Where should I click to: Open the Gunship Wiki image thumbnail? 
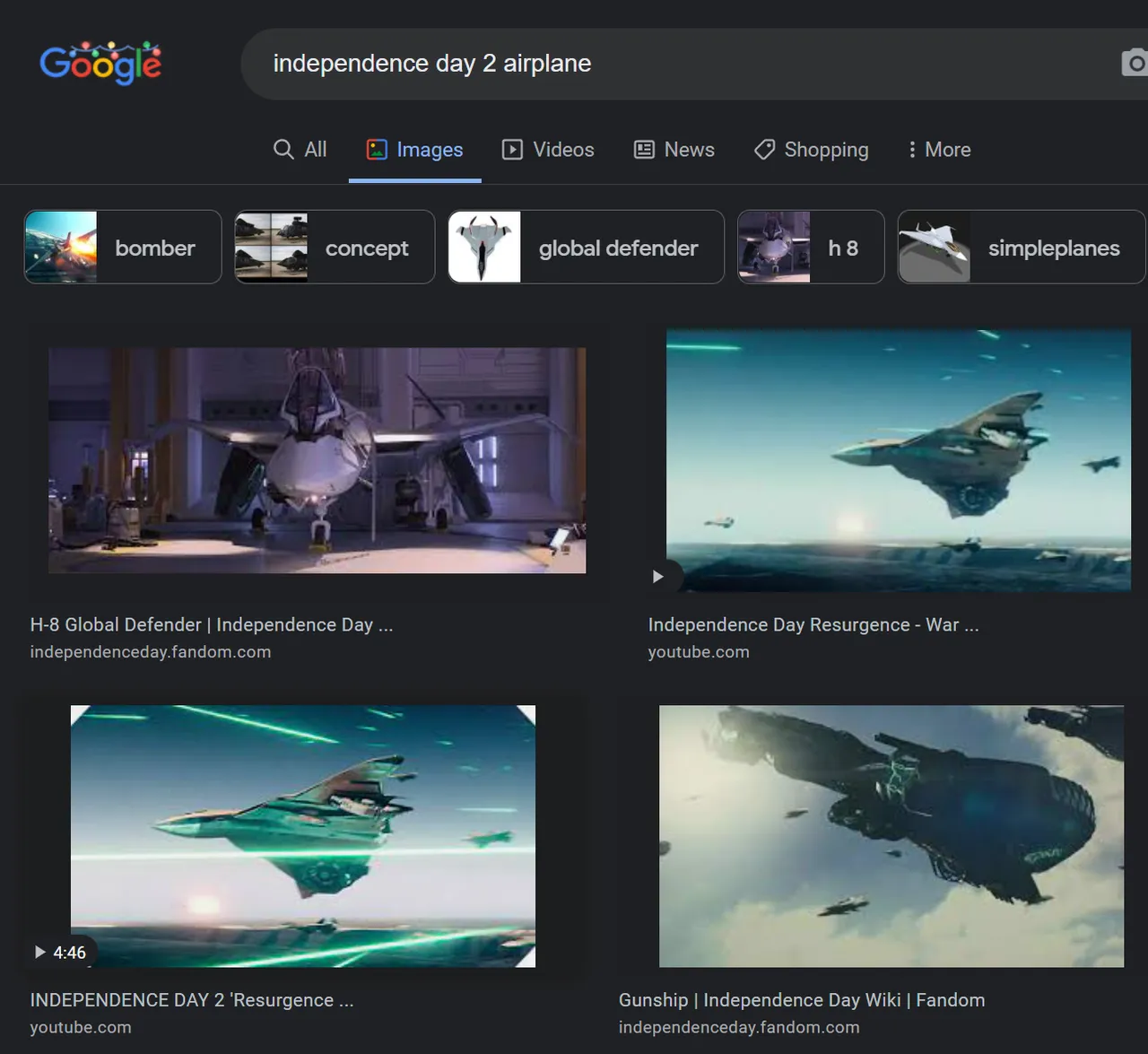(891, 836)
